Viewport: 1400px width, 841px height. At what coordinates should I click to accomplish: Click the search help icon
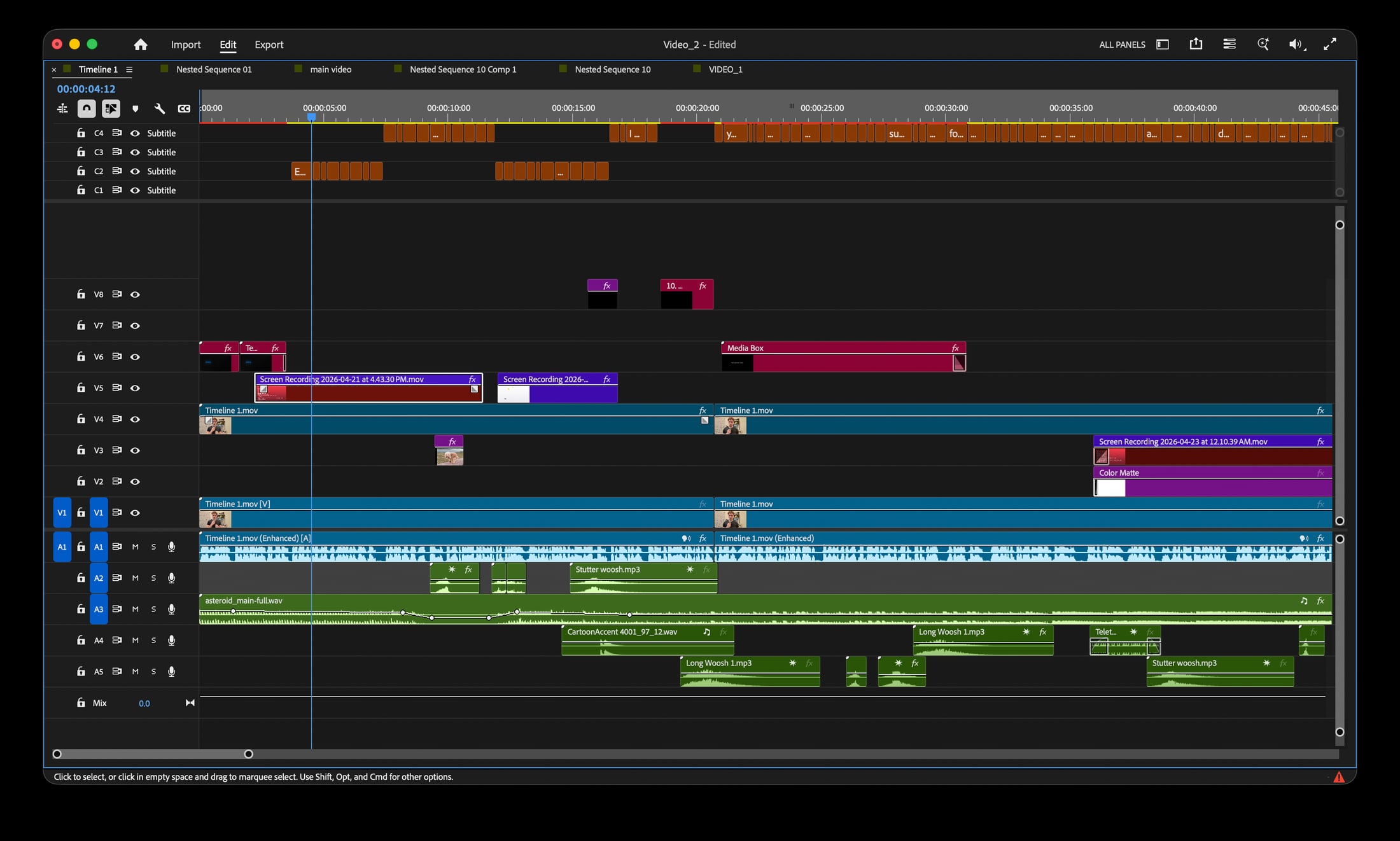(x=1263, y=44)
